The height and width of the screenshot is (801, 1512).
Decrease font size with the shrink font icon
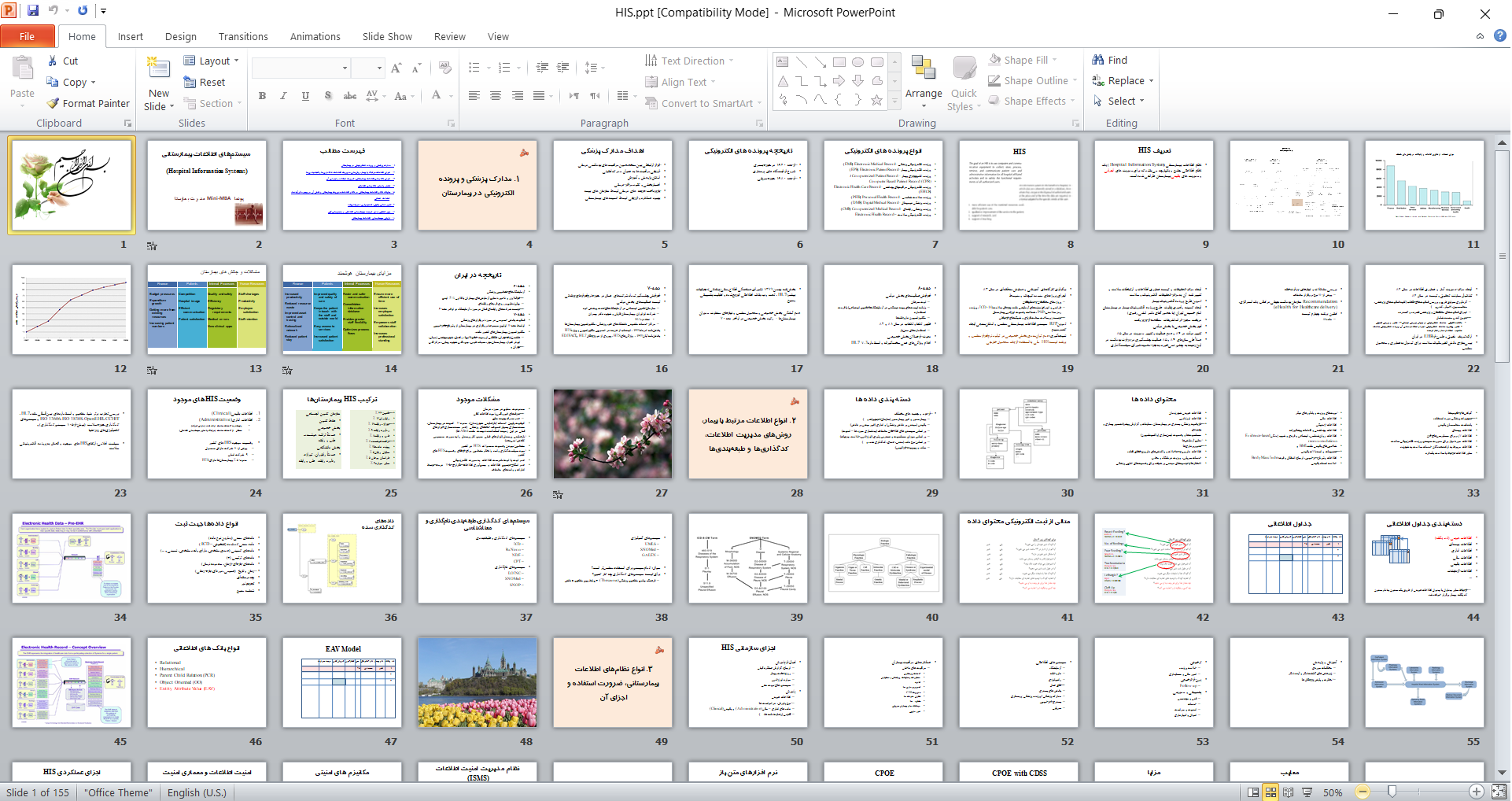(x=417, y=68)
